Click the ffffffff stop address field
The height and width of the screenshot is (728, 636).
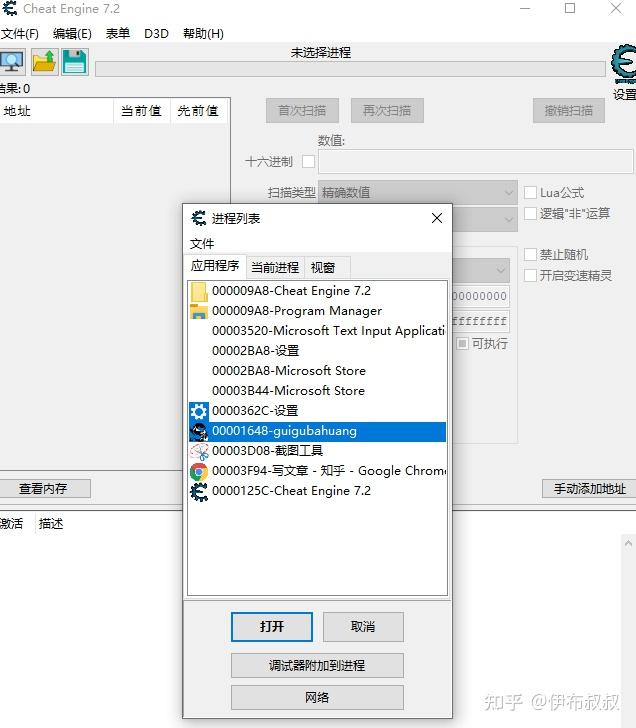[x=481, y=321]
